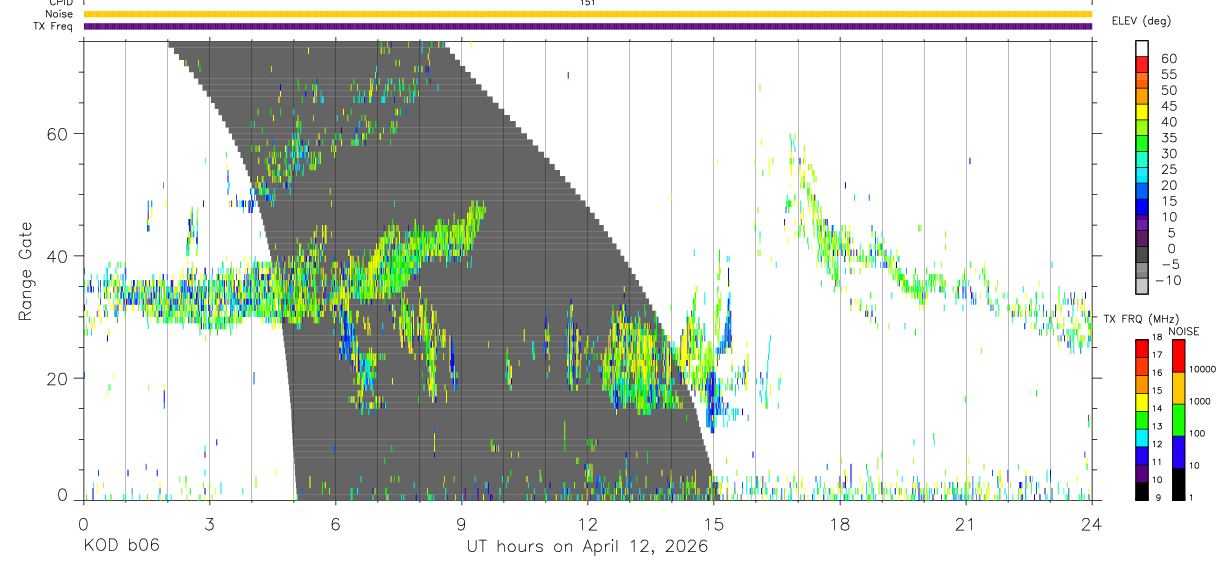Click the yellow 40 degree elevation swatch
Screen dimensions: 1228x567
1142,113
